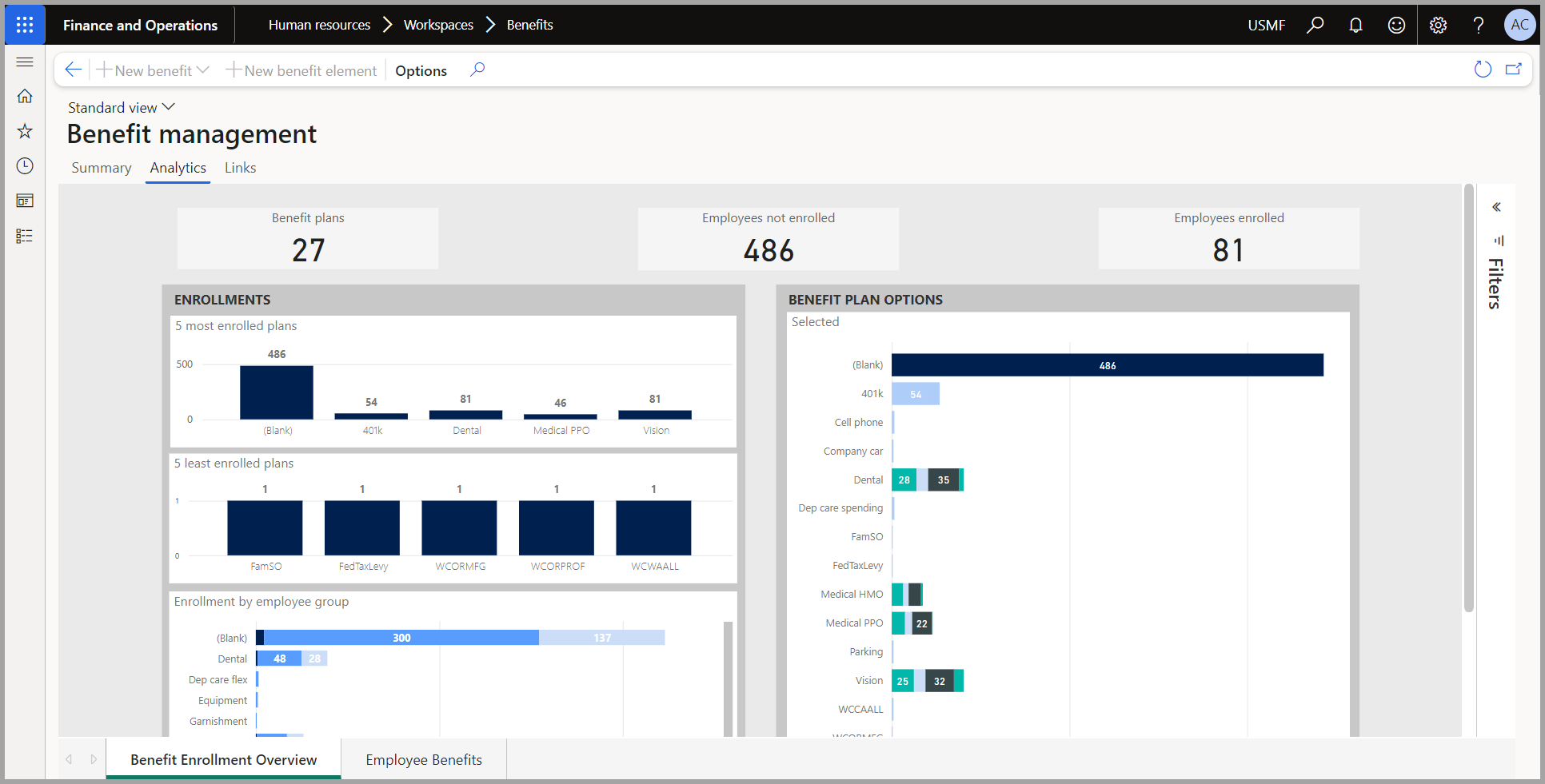Click the (Blank) 300 segment in employee group chart
This screenshot has height=784, width=1545.
coord(401,638)
